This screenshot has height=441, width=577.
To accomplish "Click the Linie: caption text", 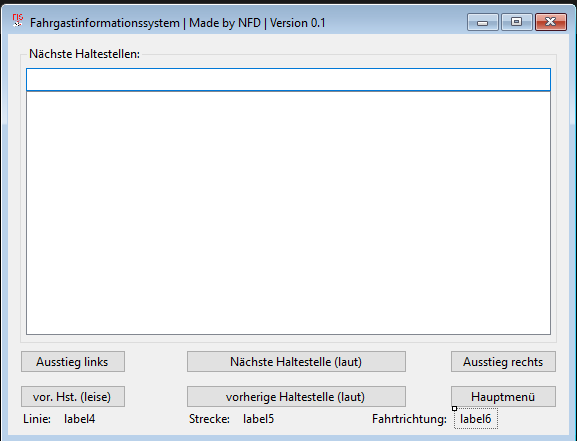I will coord(37,419).
